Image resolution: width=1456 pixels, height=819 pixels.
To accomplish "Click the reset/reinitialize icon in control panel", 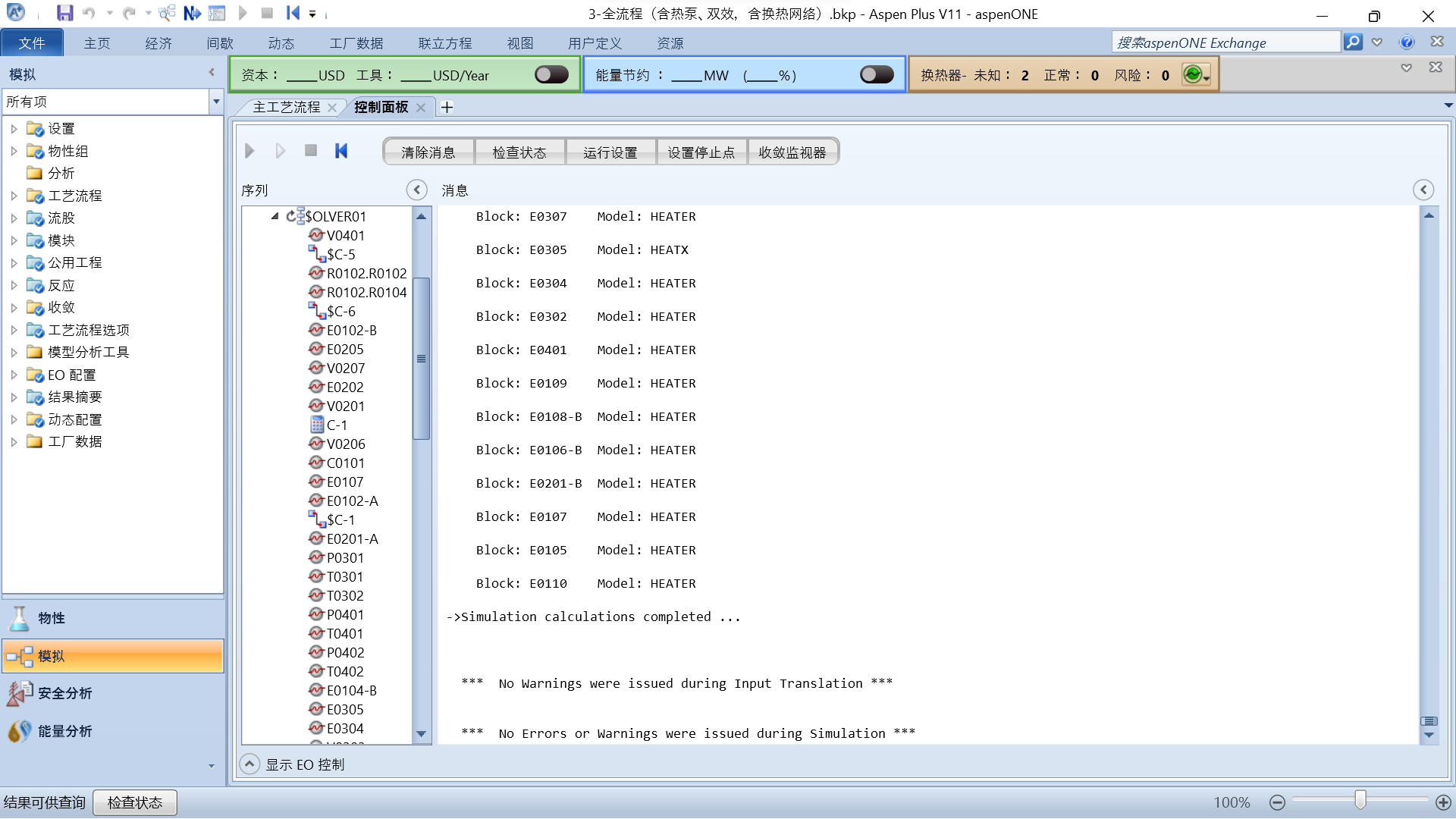I will [x=341, y=151].
